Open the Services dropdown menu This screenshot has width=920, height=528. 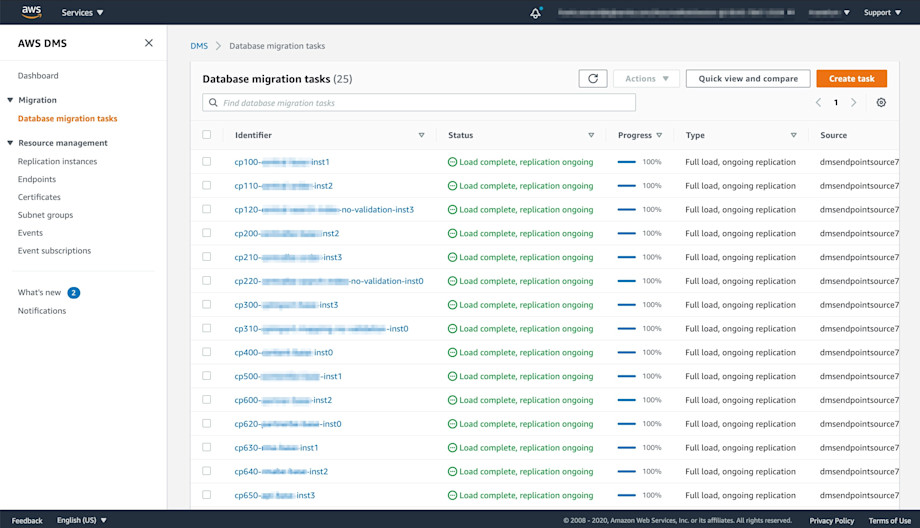coord(82,12)
